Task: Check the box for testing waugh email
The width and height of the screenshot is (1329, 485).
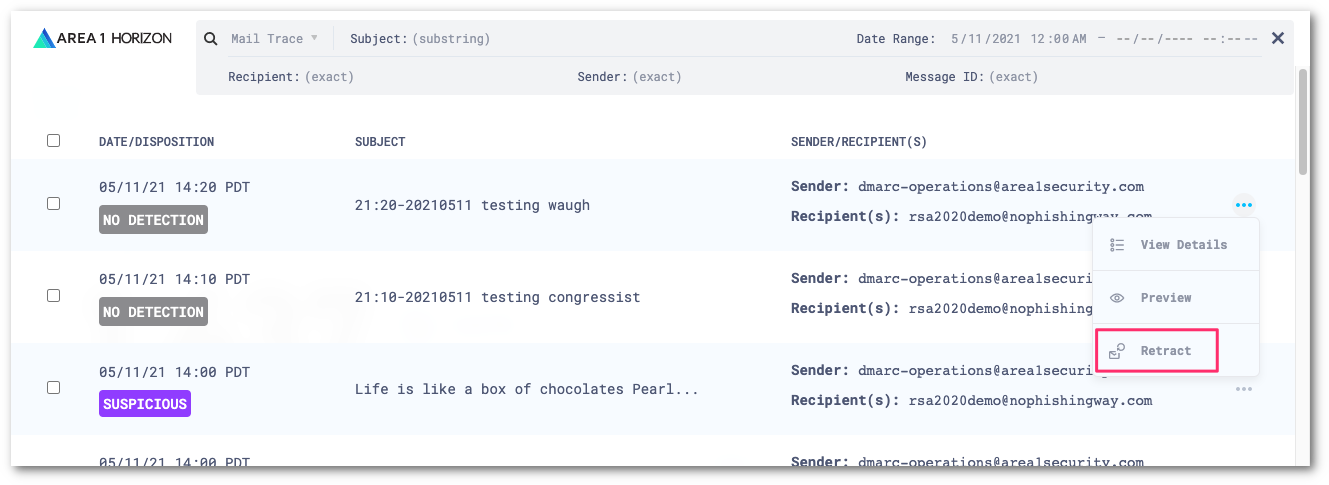Action: click(x=54, y=203)
